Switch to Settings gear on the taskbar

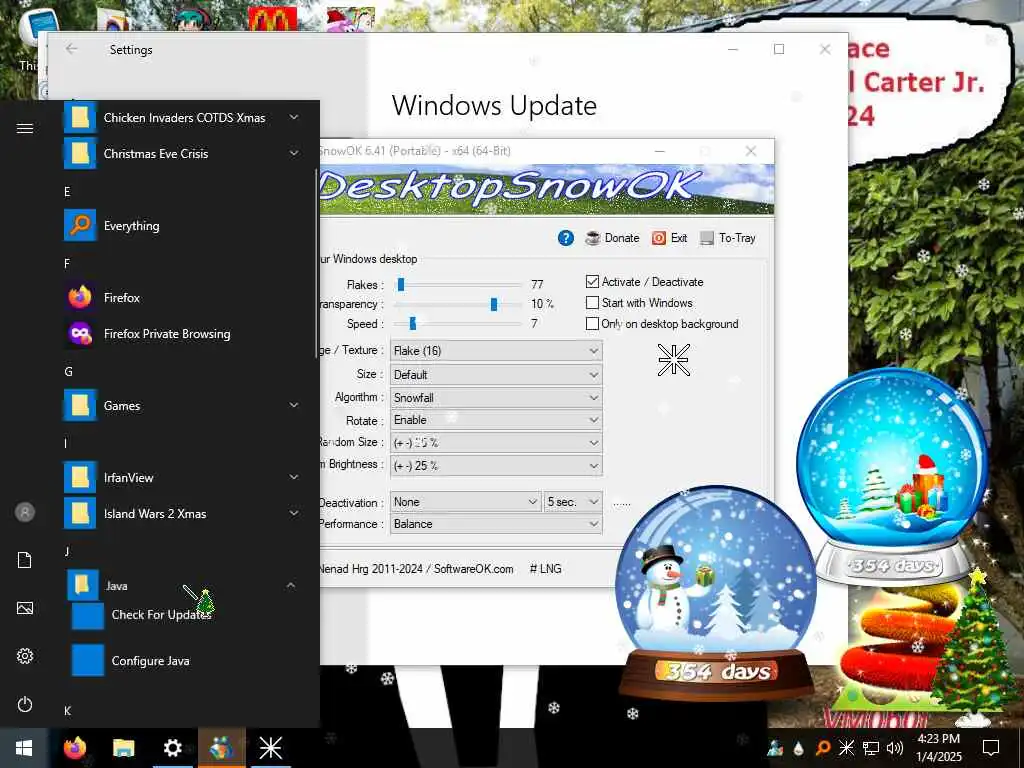click(172, 748)
